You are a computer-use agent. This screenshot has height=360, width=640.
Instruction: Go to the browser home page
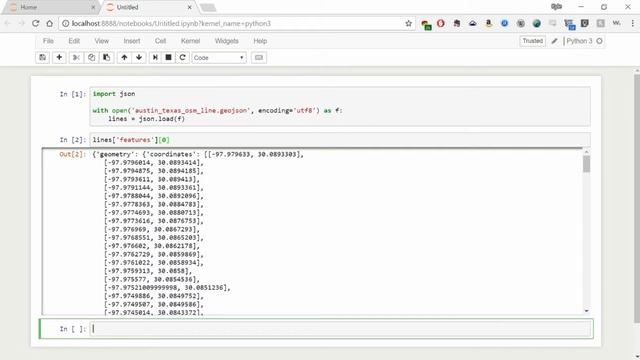pos(50,23)
